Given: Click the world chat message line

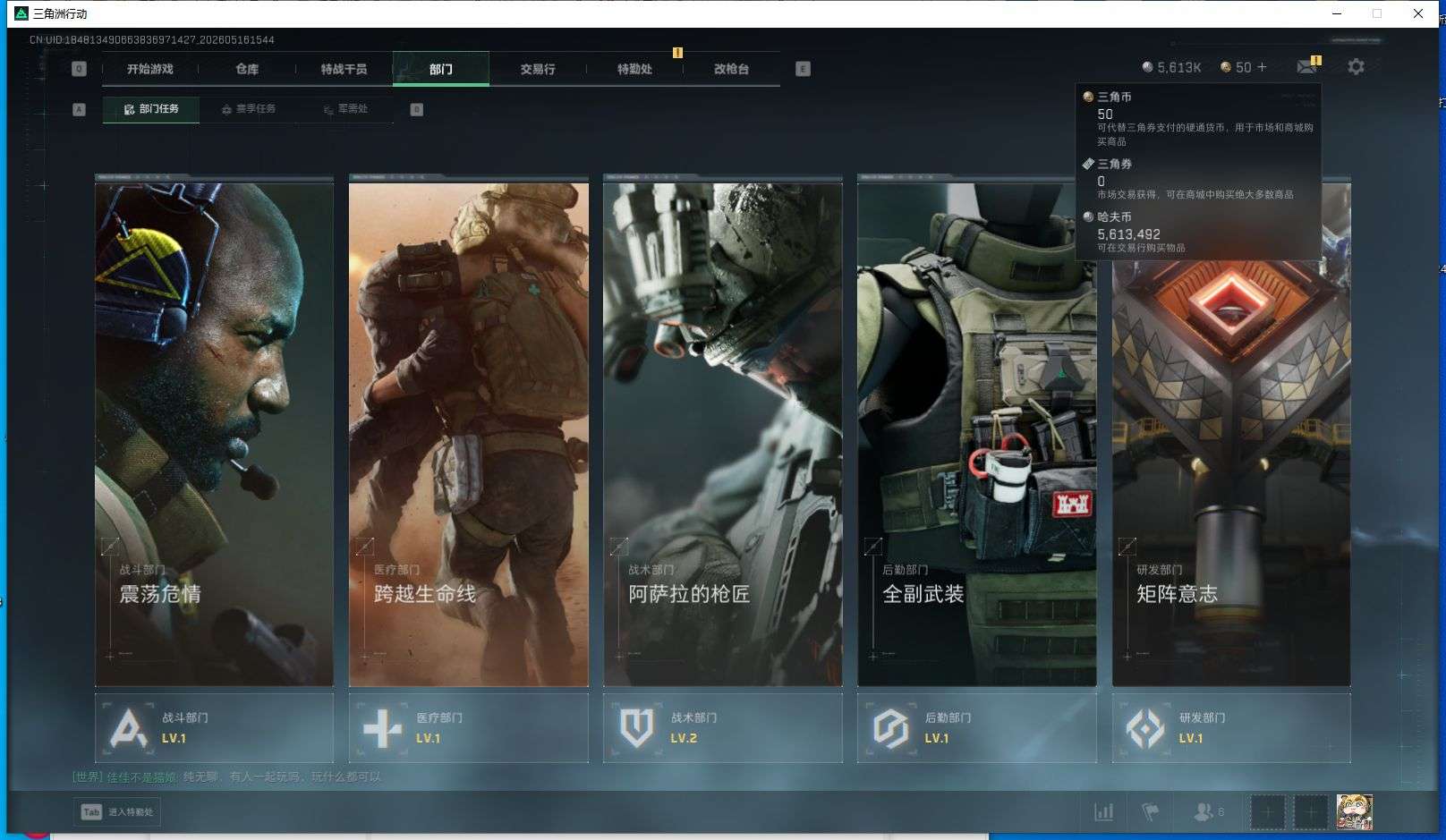Looking at the screenshot, I should point(226,777).
